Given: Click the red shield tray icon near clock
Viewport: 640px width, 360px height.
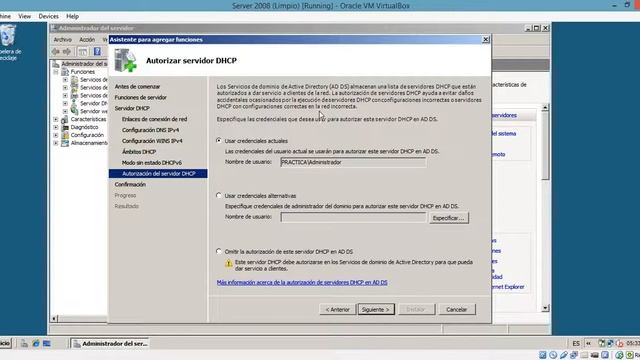Looking at the screenshot, I should point(620,343).
